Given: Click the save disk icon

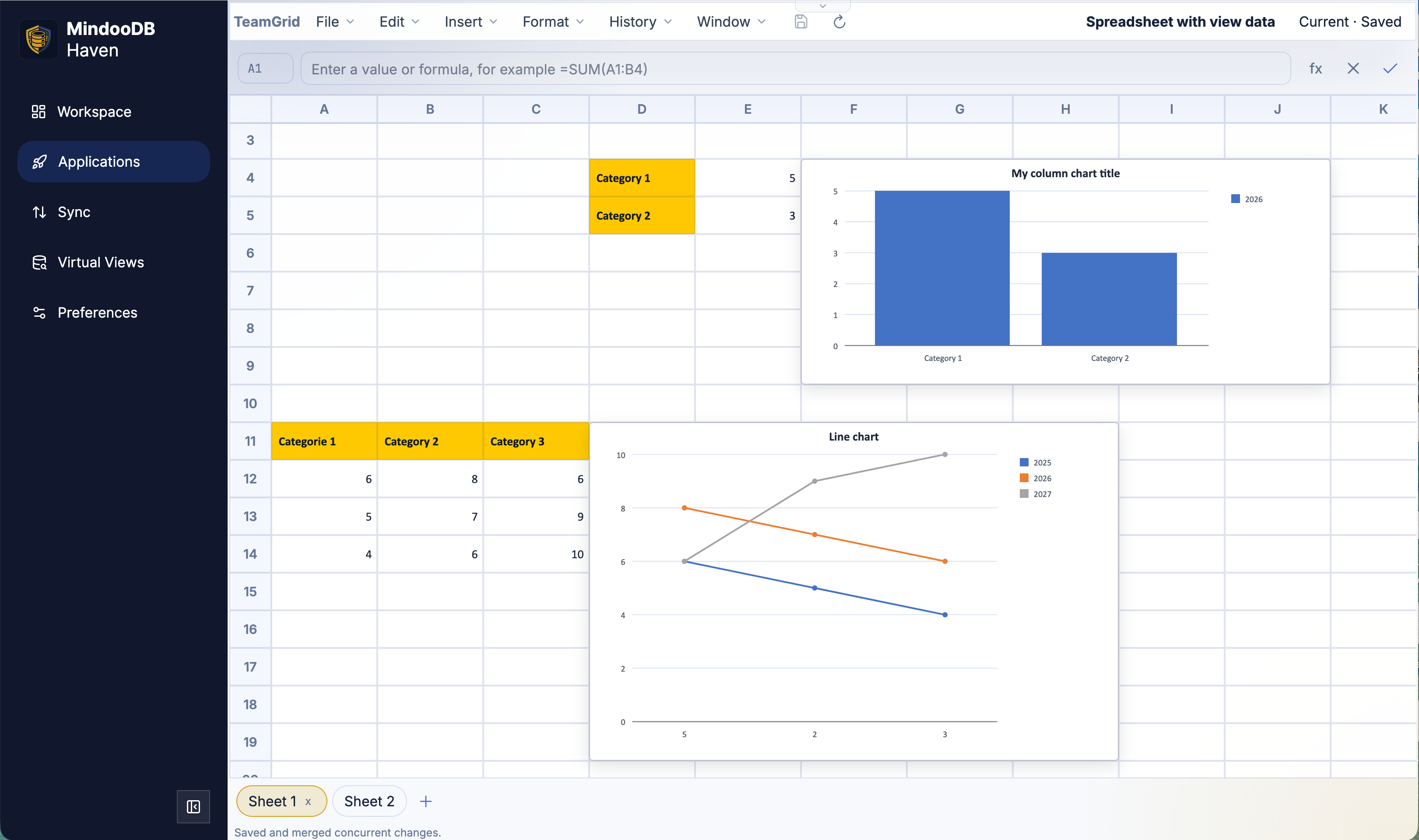Looking at the screenshot, I should tap(801, 22).
